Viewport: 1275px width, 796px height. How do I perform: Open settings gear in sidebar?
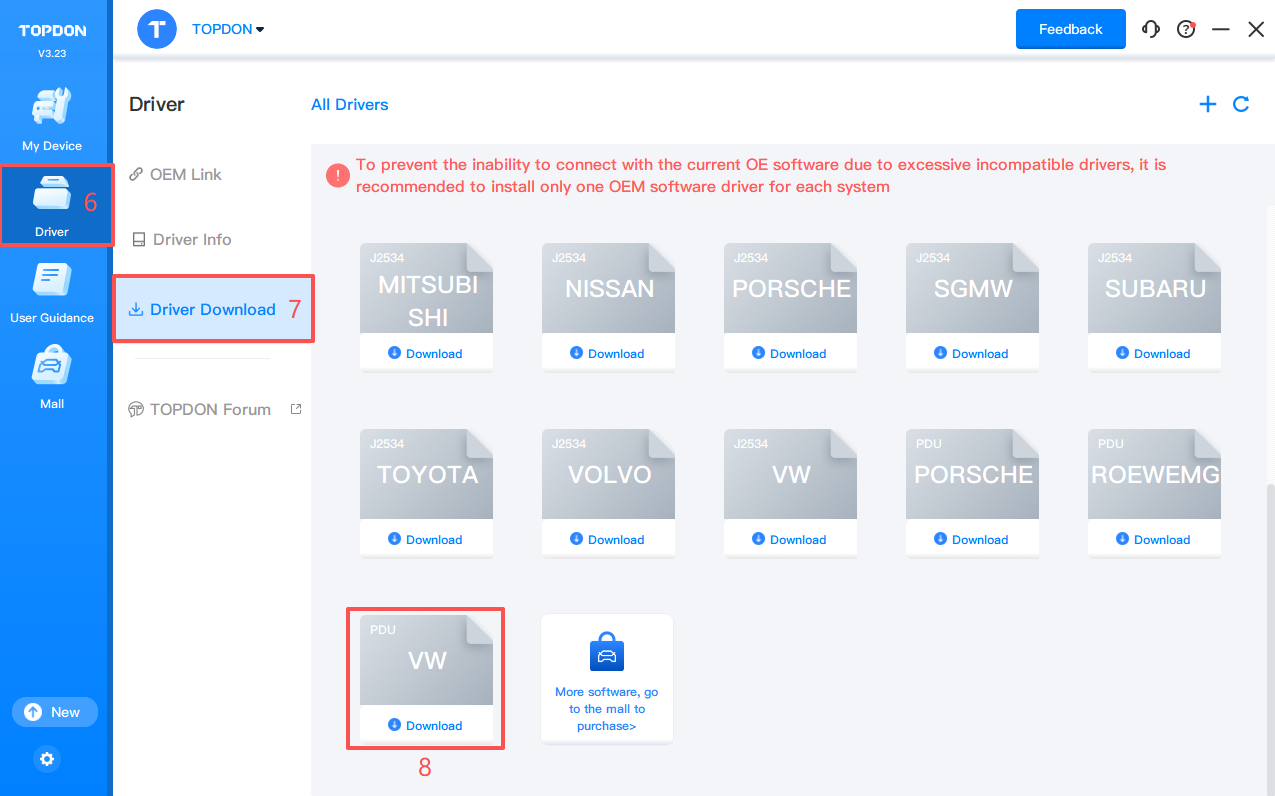pos(47,759)
